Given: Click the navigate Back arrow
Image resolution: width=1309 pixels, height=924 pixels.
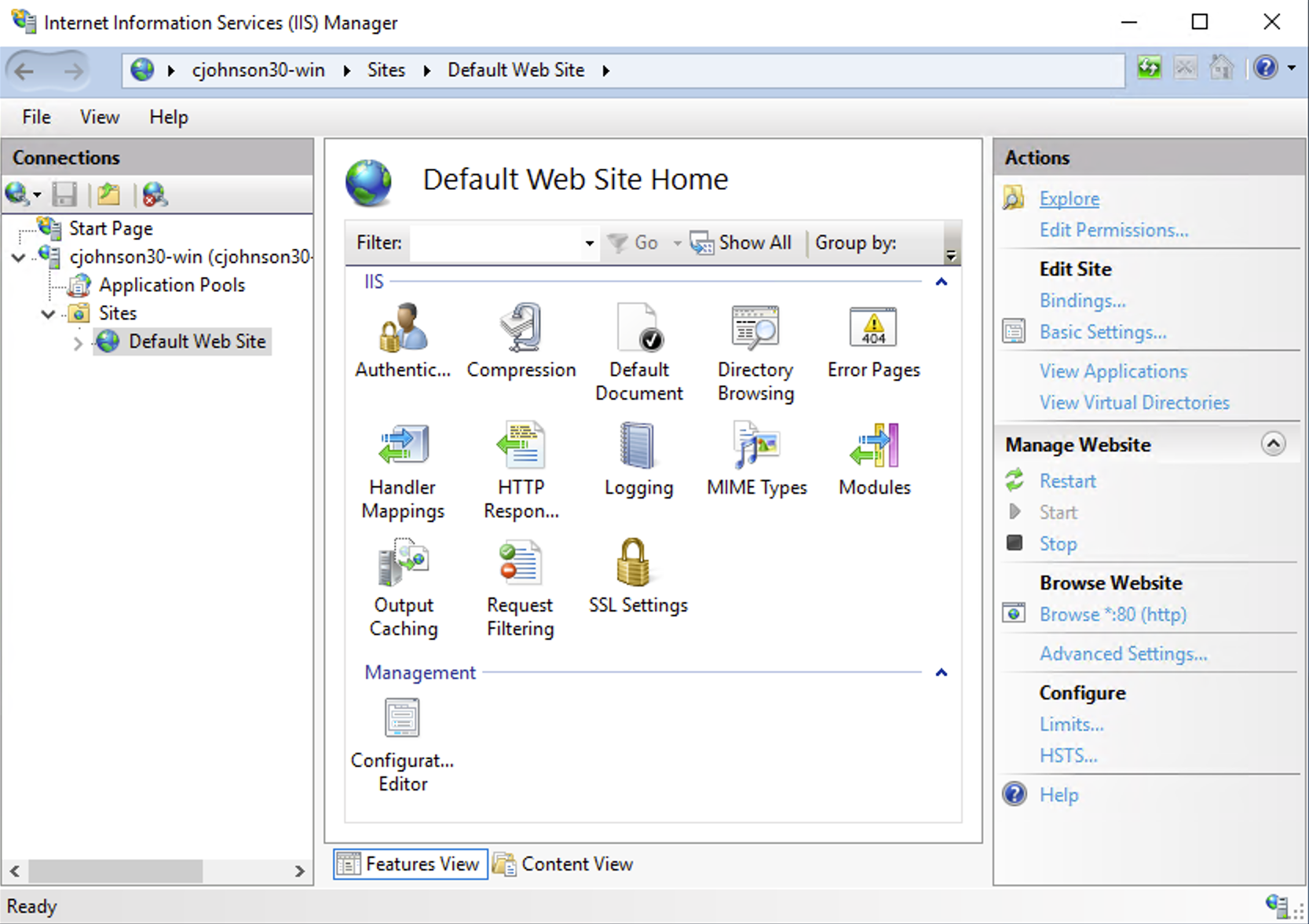Looking at the screenshot, I should point(24,71).
